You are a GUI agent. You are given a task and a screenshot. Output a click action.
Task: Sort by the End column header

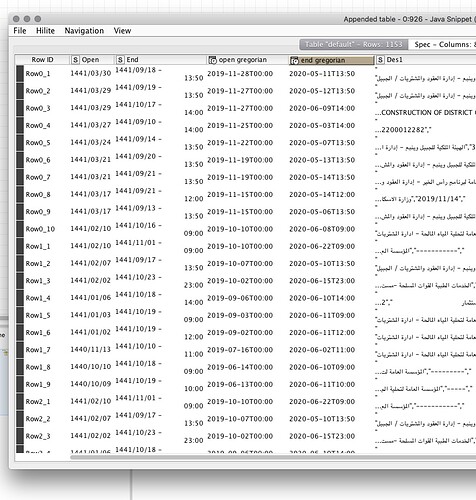point(160,60)
